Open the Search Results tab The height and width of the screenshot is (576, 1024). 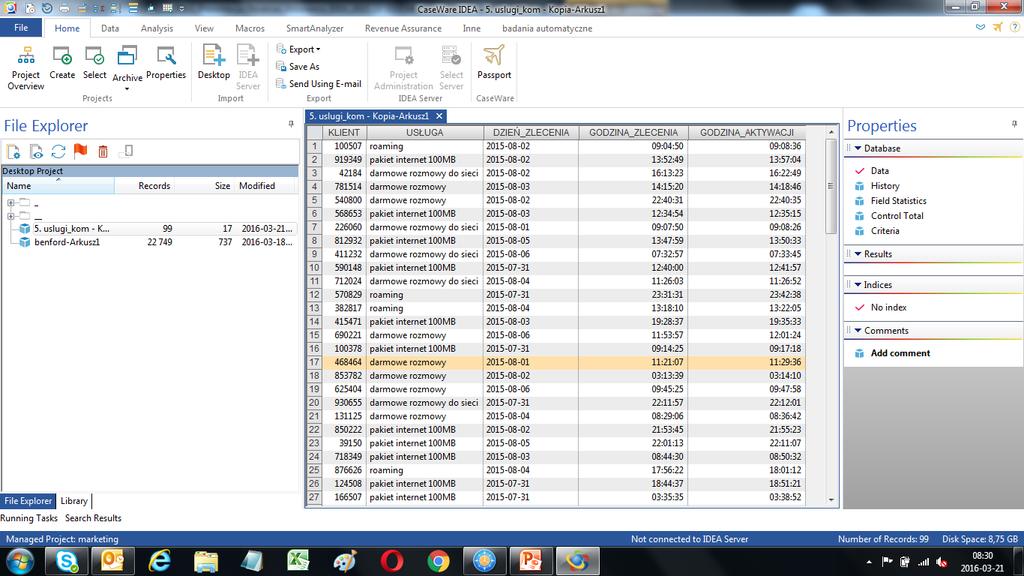(93, 518)
